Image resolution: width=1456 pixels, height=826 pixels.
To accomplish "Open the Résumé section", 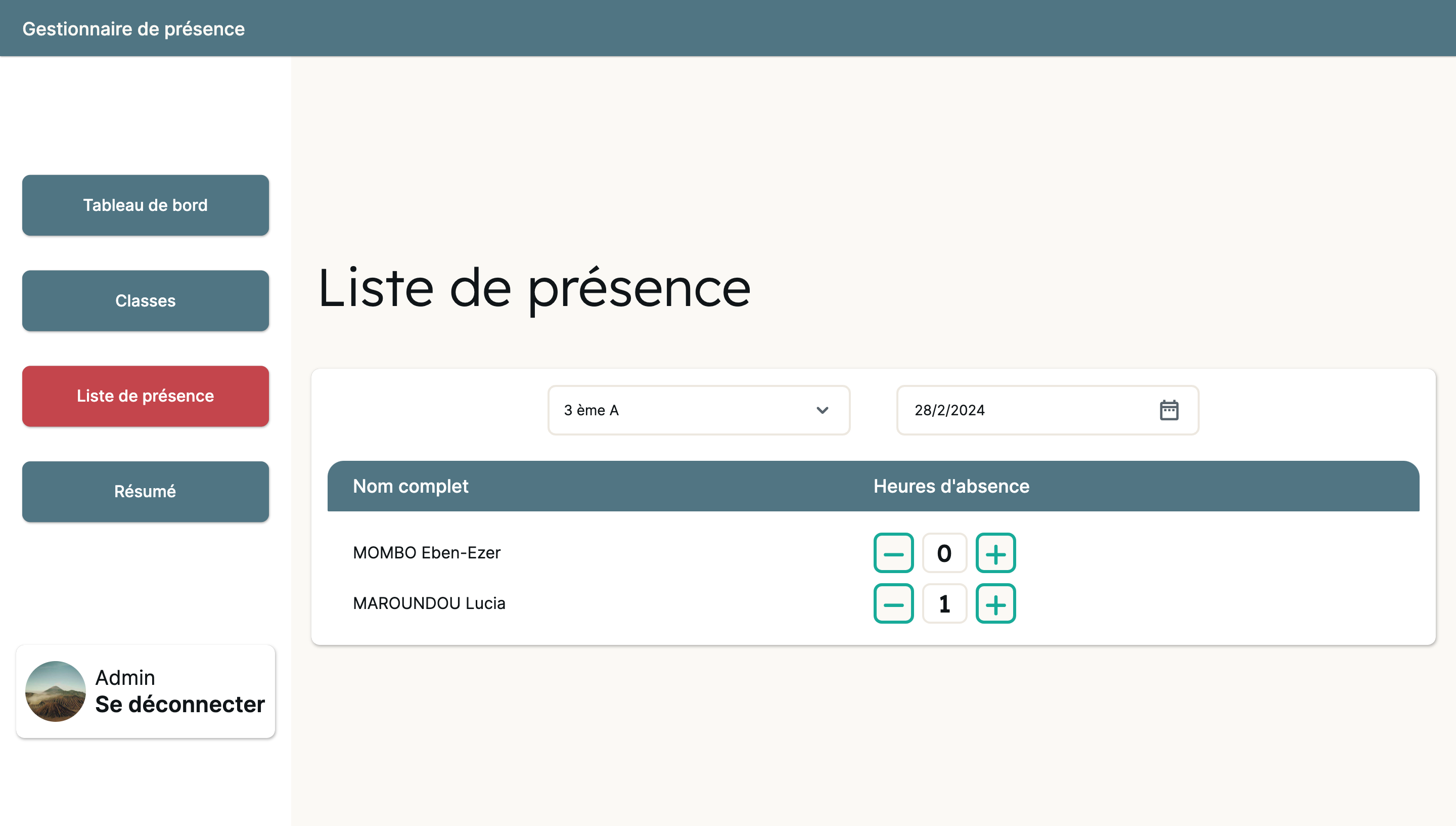I will [145, 491].
